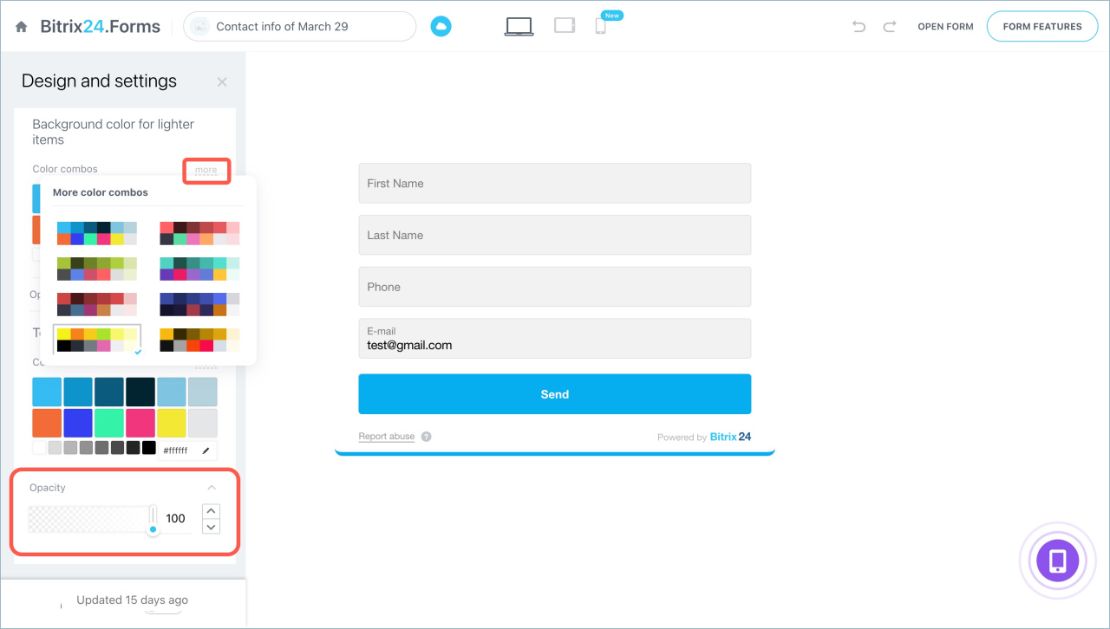Select the blue-orange color combo thumbnail

coord(97,233)
